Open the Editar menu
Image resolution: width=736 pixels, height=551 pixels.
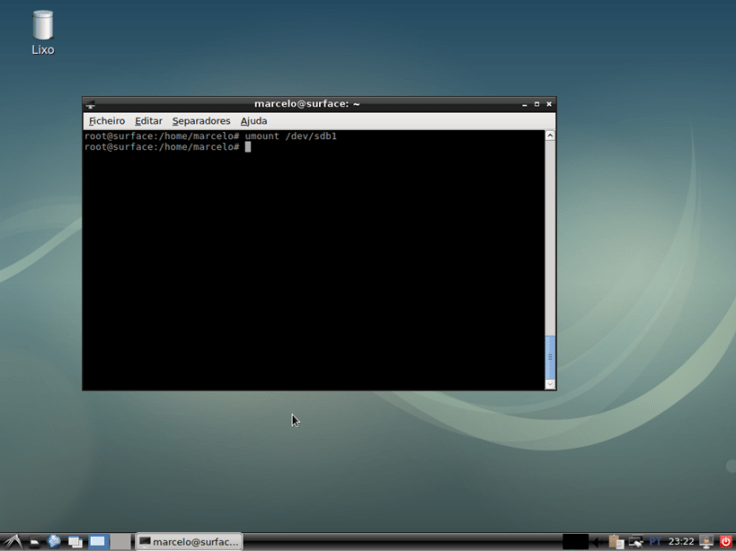[148, 121]
